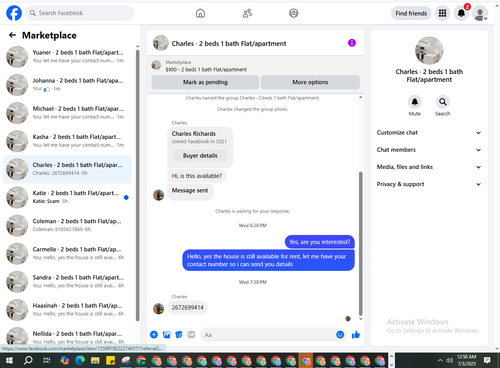Open Carmelle conversation
The width and height of the screenshot is (500, 368).
[67, 254]
